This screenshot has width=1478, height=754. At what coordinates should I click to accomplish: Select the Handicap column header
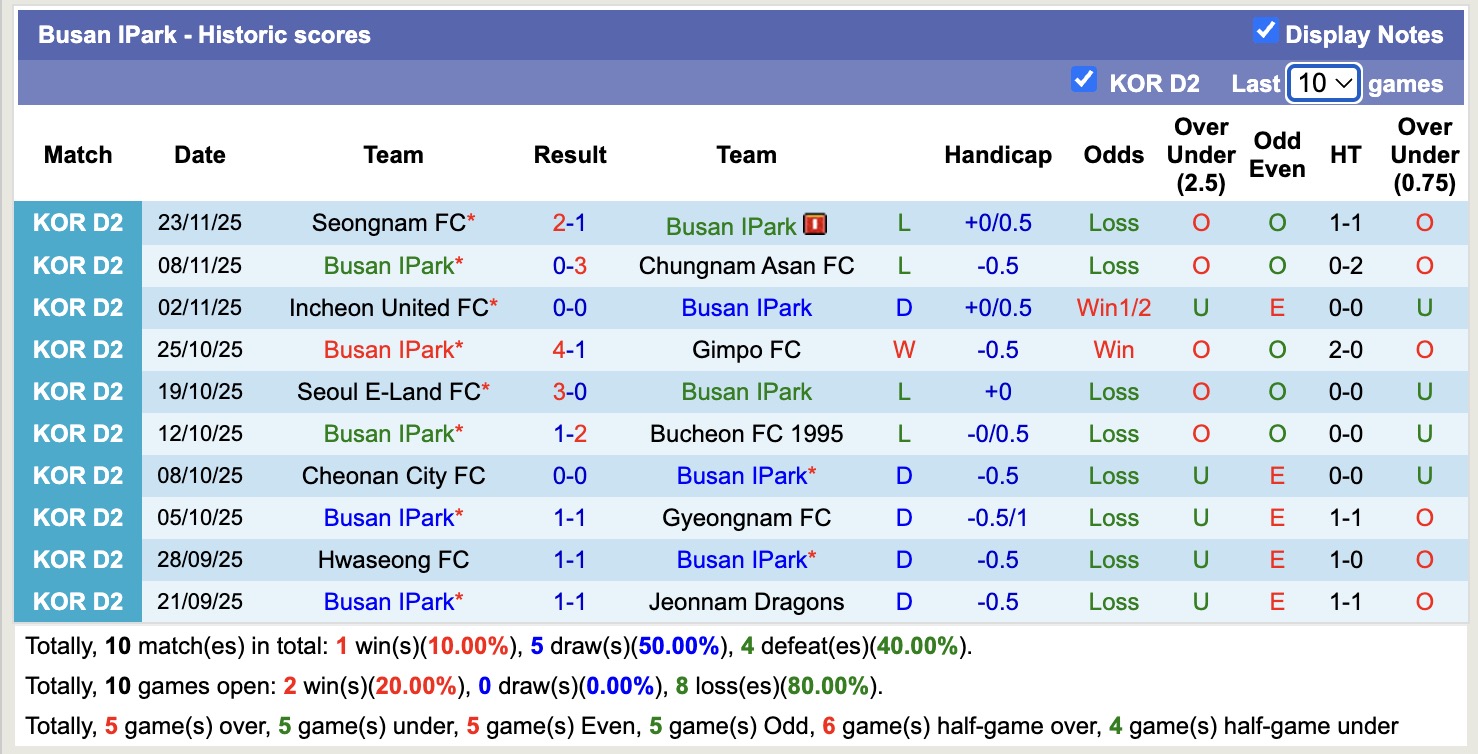click(x=997, y=155)
